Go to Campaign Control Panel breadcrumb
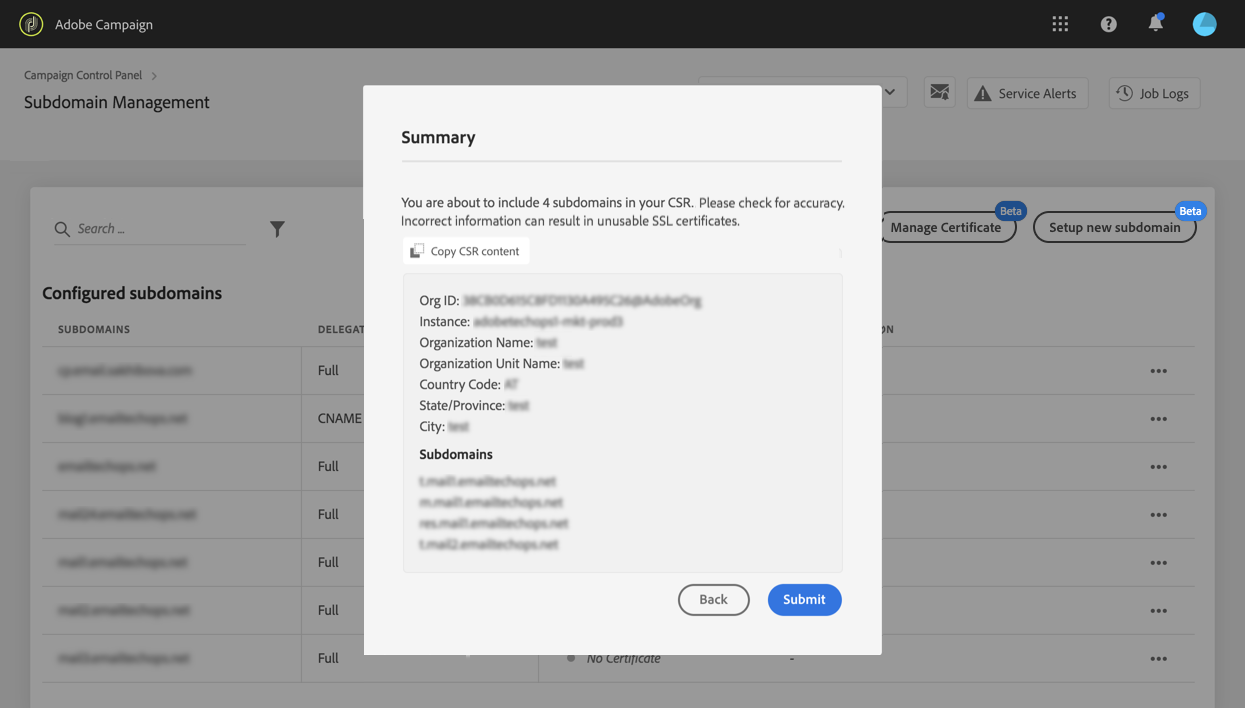Image resolution: width=1245 pixels, height=708 pixels. click(83, 75)
